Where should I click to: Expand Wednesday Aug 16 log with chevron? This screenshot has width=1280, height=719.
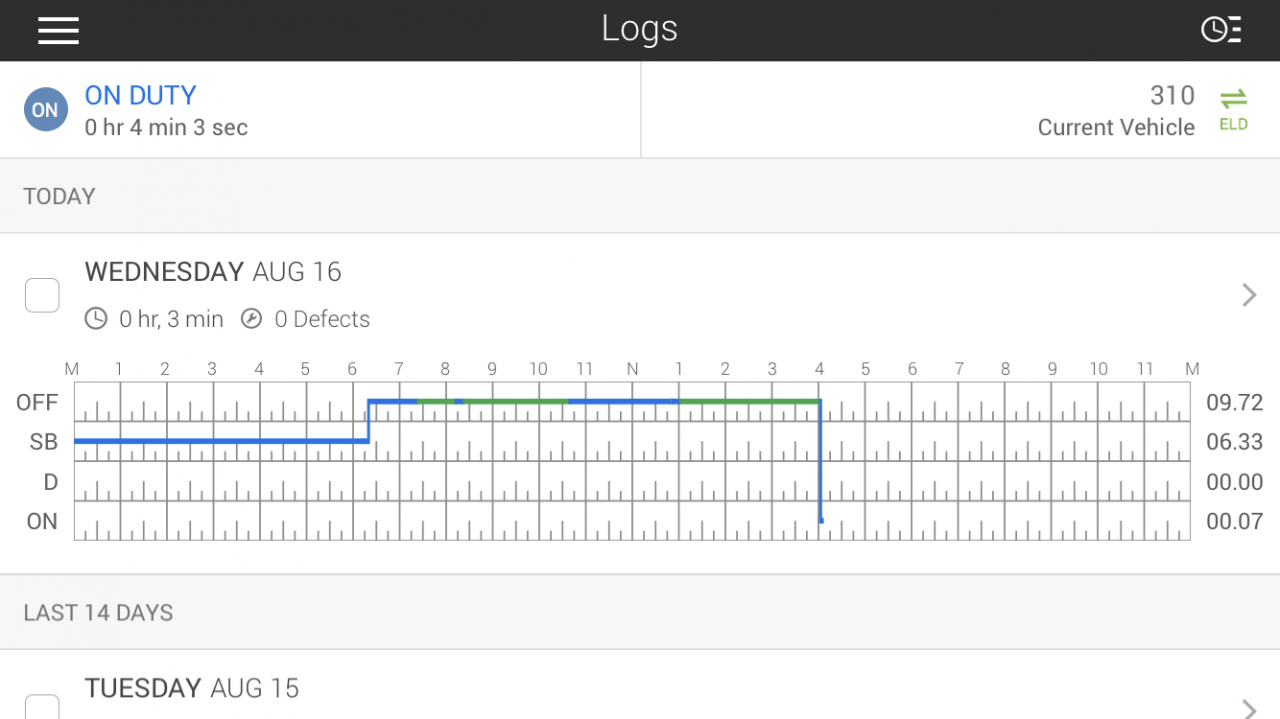point(1249,295)
